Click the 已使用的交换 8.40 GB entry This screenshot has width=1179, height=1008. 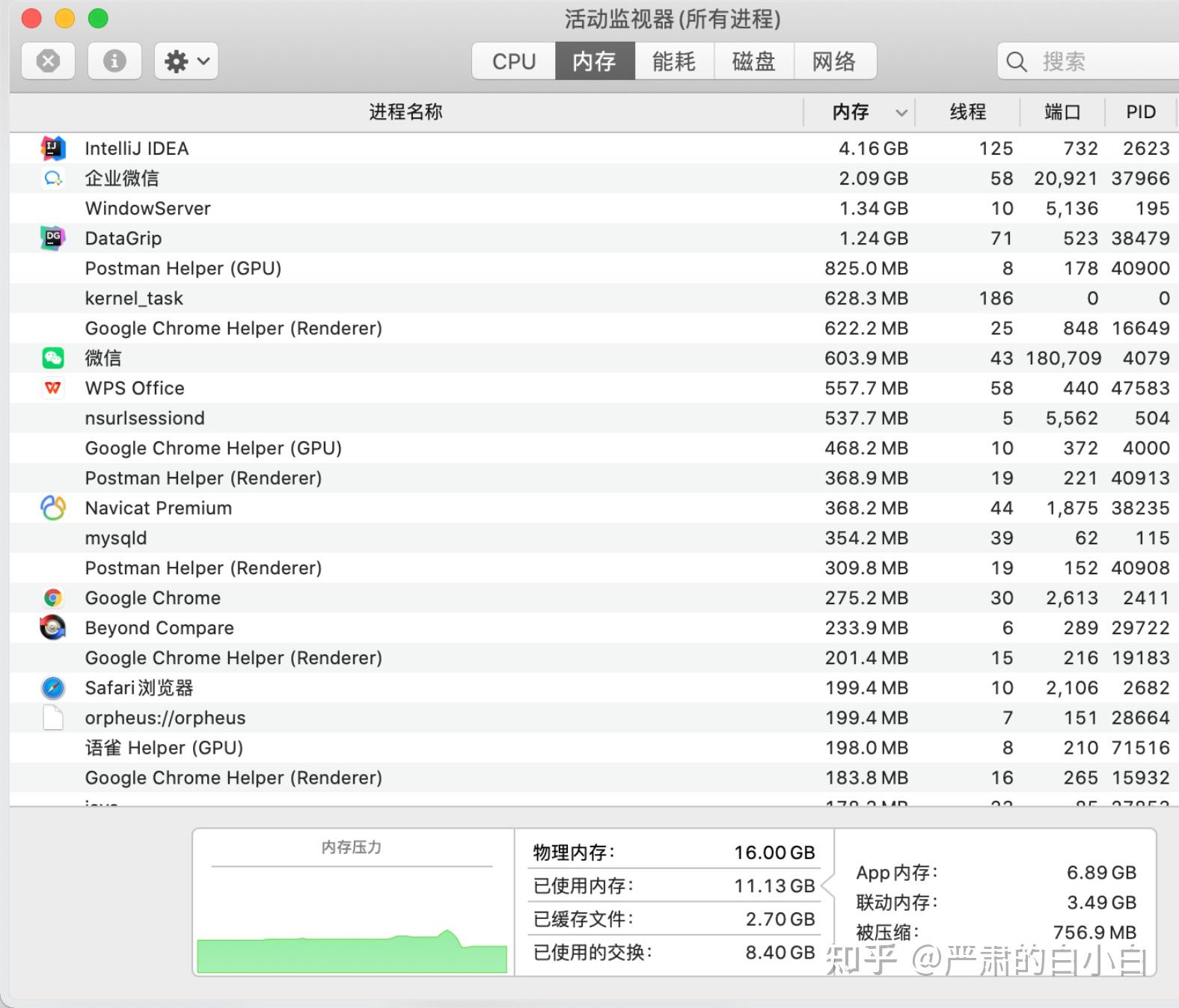point(673,953)
